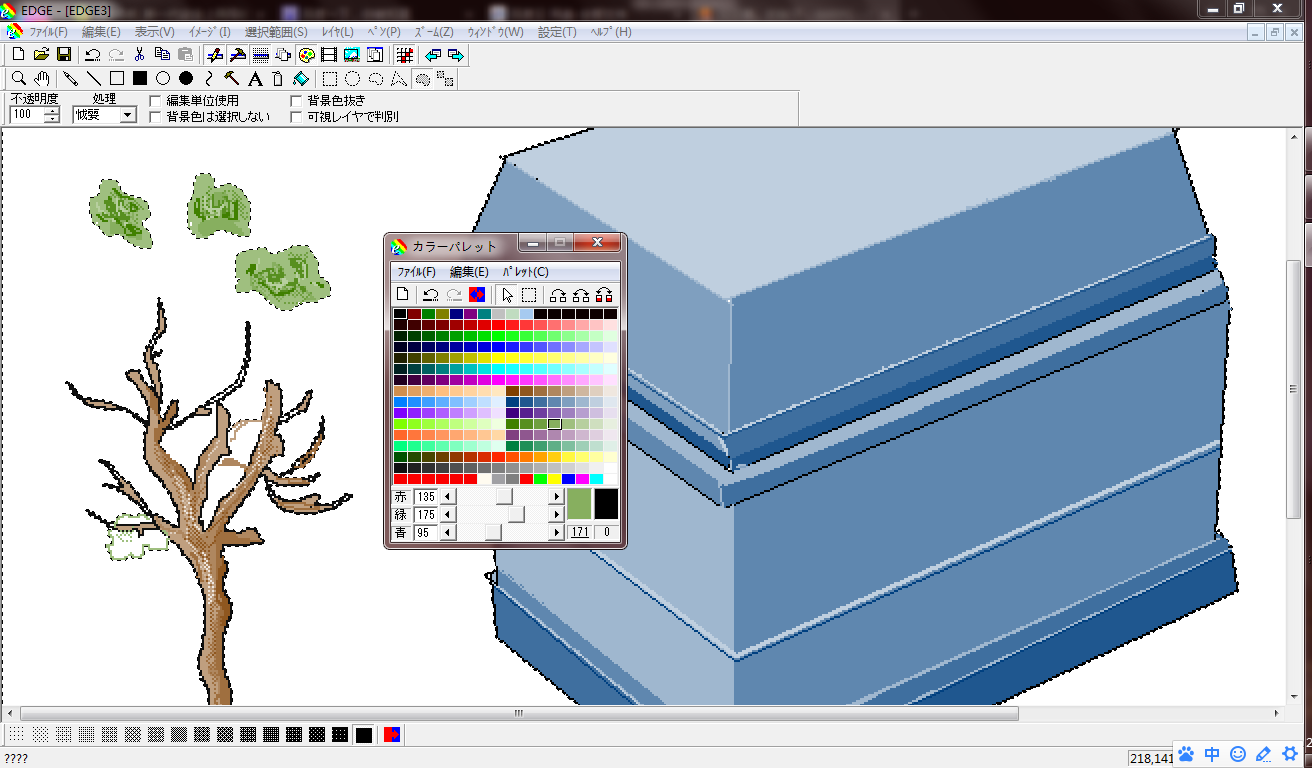Image resolution: width=1312 pixels, height=768 pixels.
Task: Increase opacity with the 不透明度 spinner up arrow
Action: [52, 111]
